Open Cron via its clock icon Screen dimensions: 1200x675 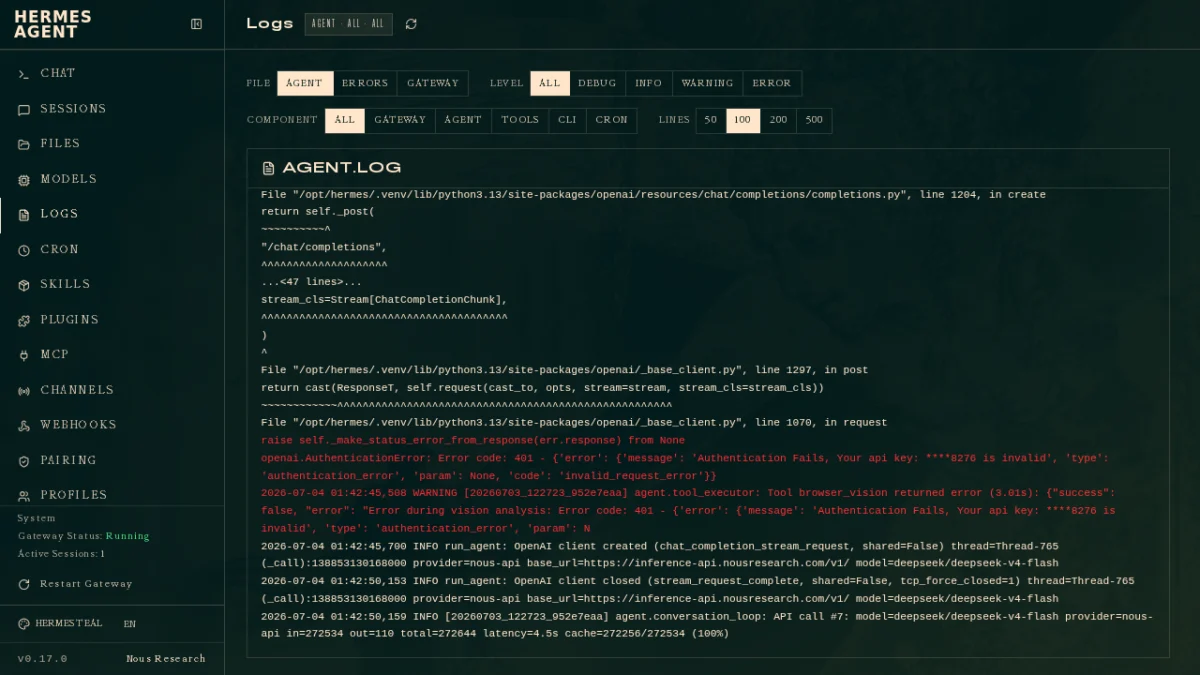[24, 250]
